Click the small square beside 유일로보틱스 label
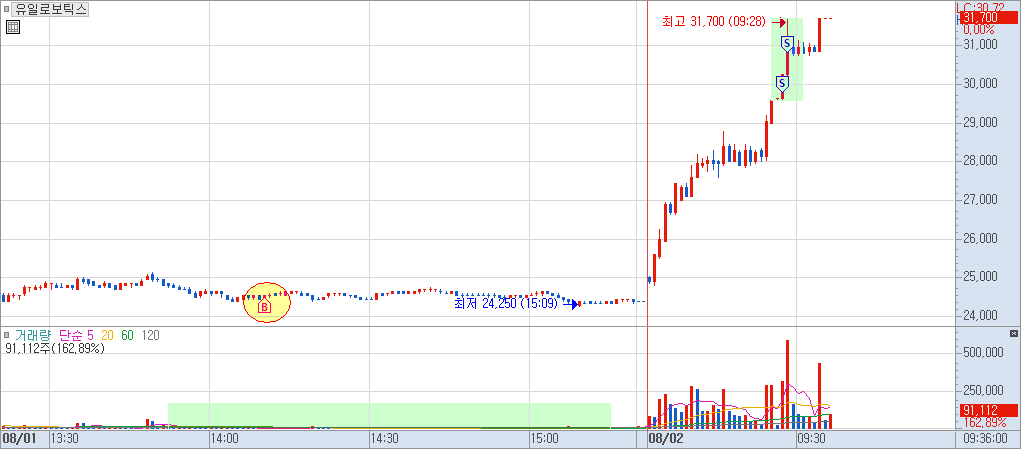The image size is (1021, 449). 7,10
